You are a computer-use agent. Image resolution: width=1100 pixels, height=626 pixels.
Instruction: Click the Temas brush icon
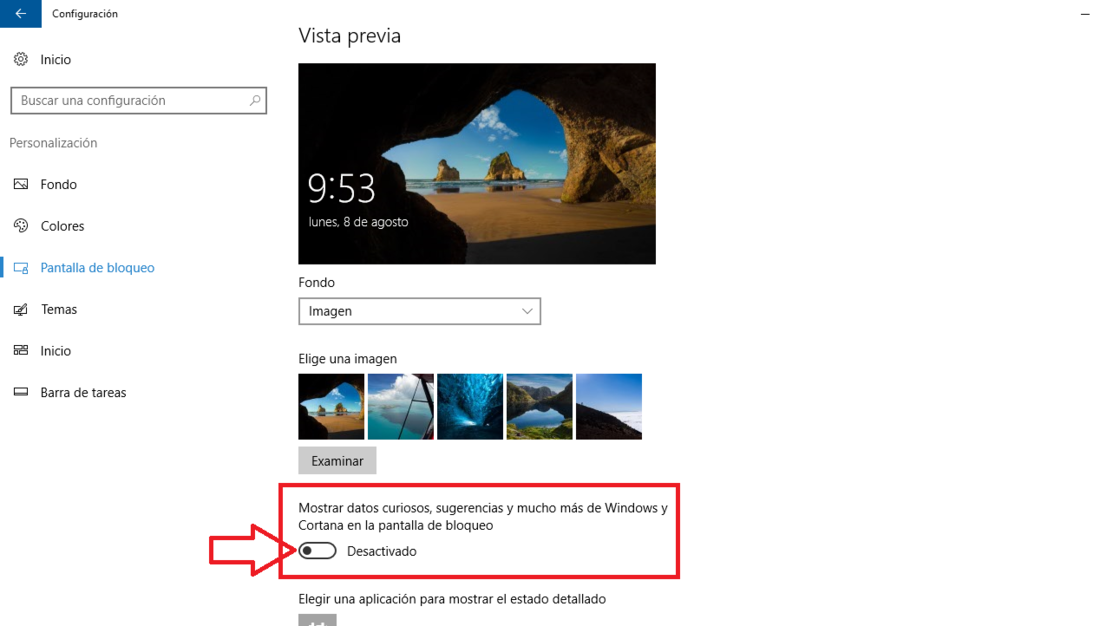click(21, 309)
